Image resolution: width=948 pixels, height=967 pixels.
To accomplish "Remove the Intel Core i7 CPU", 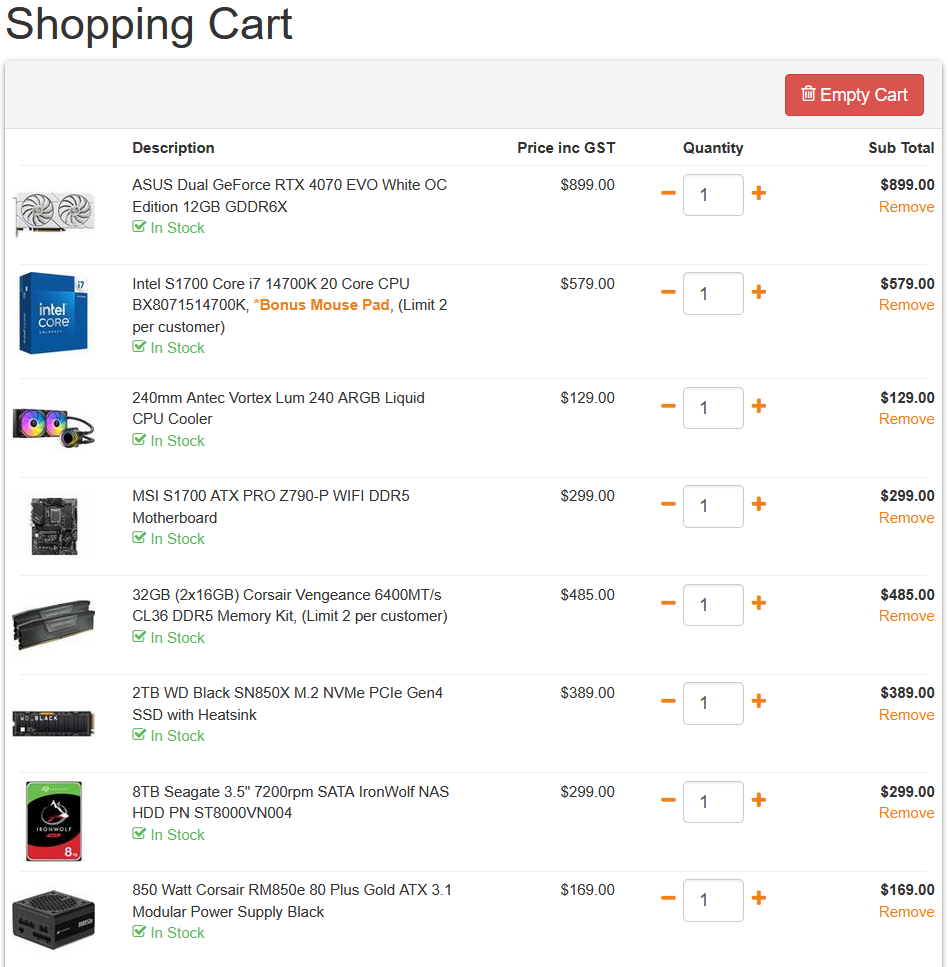I will 906,305.
